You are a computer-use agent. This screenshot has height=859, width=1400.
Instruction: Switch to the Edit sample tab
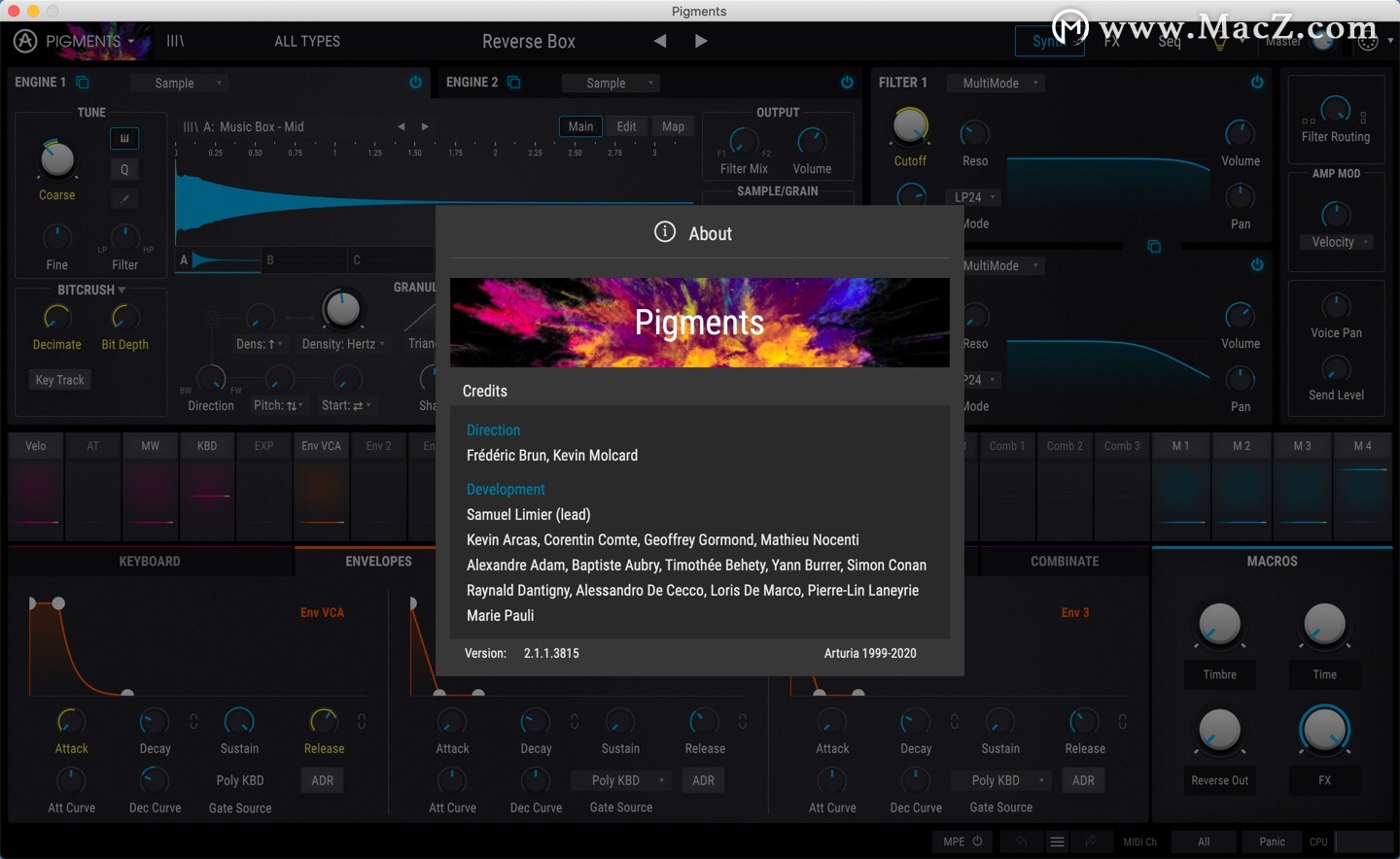[x=627, y=126]
